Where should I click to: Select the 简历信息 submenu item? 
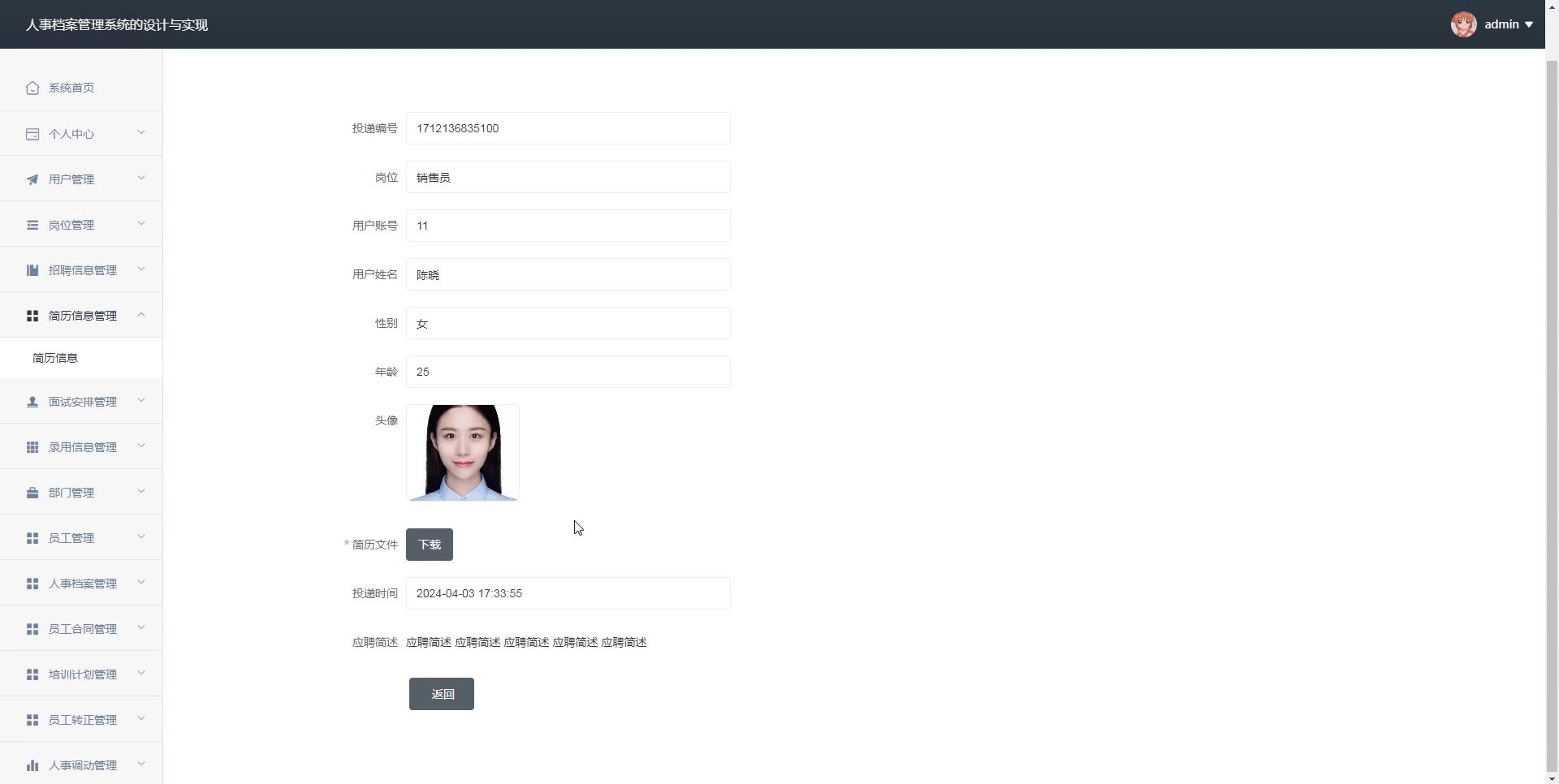[81, 358]
